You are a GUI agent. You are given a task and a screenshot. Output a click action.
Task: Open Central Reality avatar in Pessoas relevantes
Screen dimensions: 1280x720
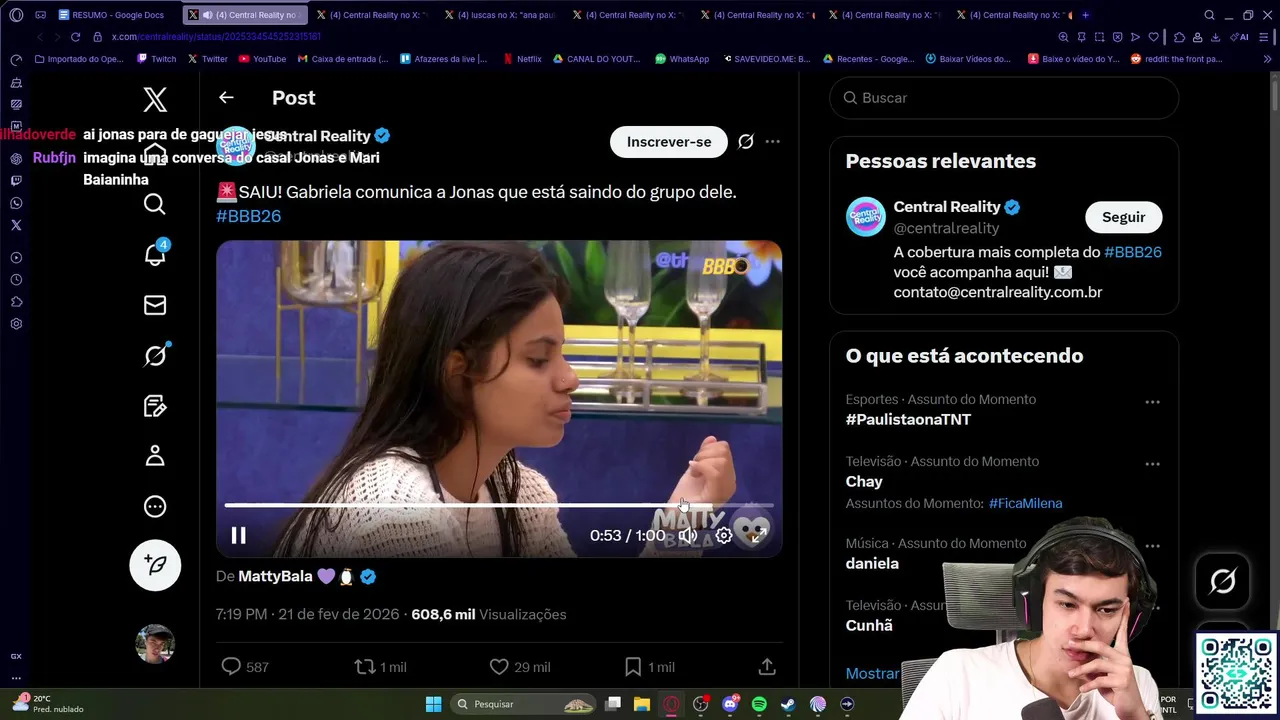click(866, 217)
